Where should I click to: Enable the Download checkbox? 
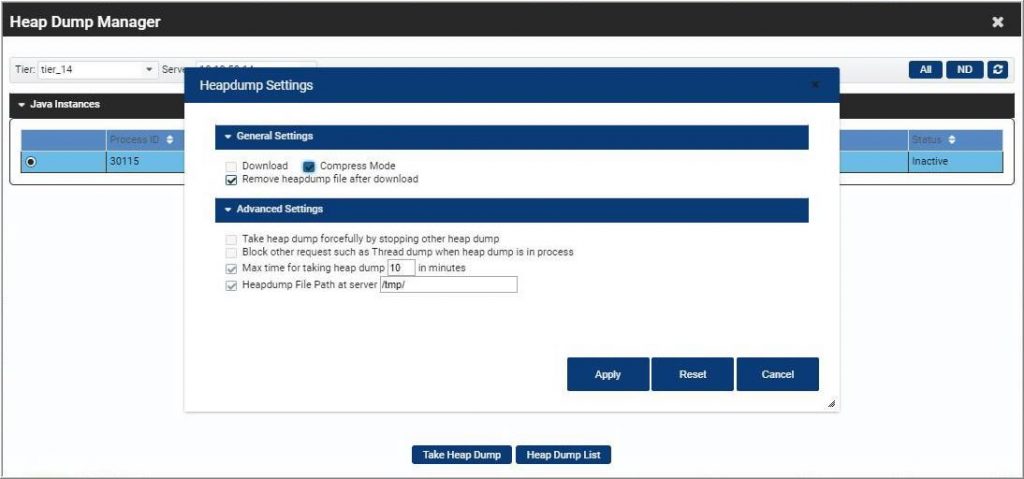coord(232,166)
